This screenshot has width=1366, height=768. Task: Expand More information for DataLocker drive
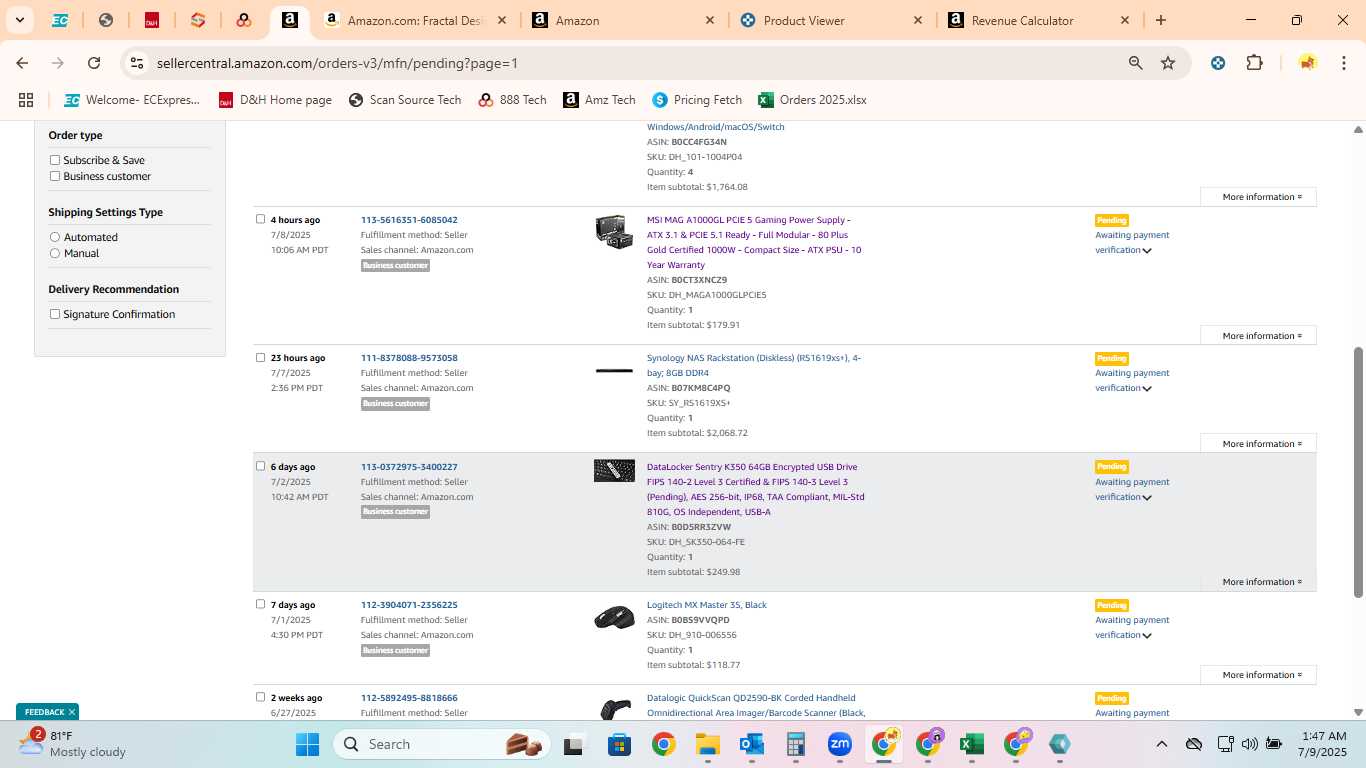(1258, 582)
